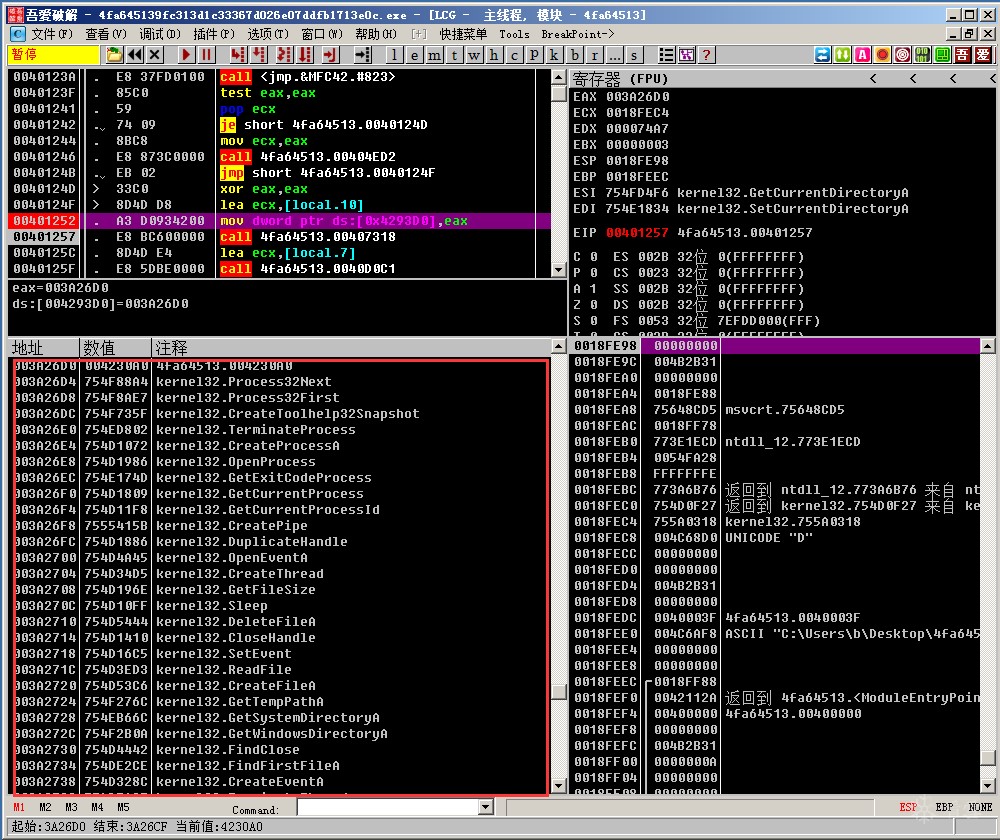The width and height of the screenshot is (1000, 840).
Task: Show source via the 's' button
Action: 634,55
